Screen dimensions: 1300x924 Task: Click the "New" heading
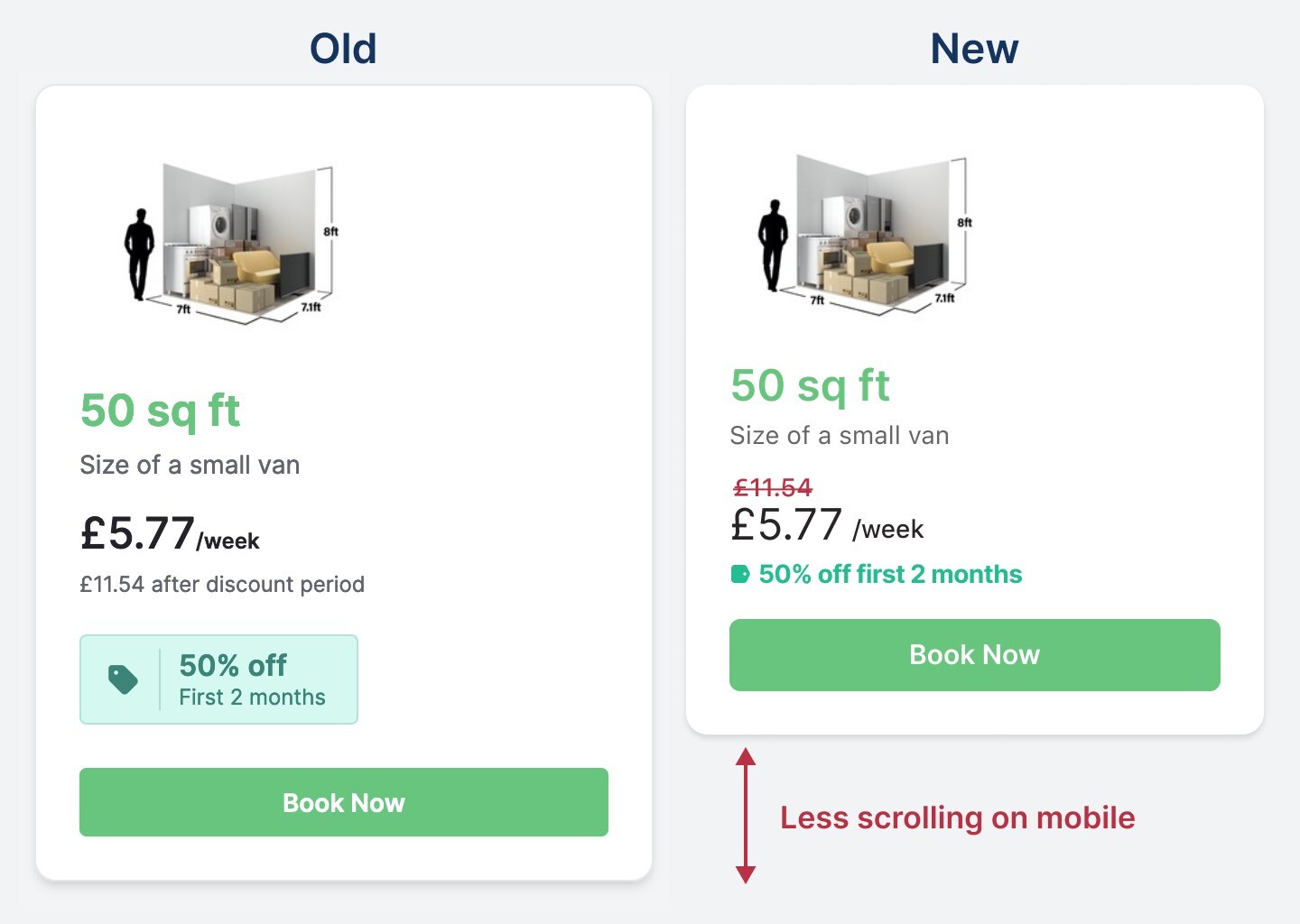click(x=974, y=49)
